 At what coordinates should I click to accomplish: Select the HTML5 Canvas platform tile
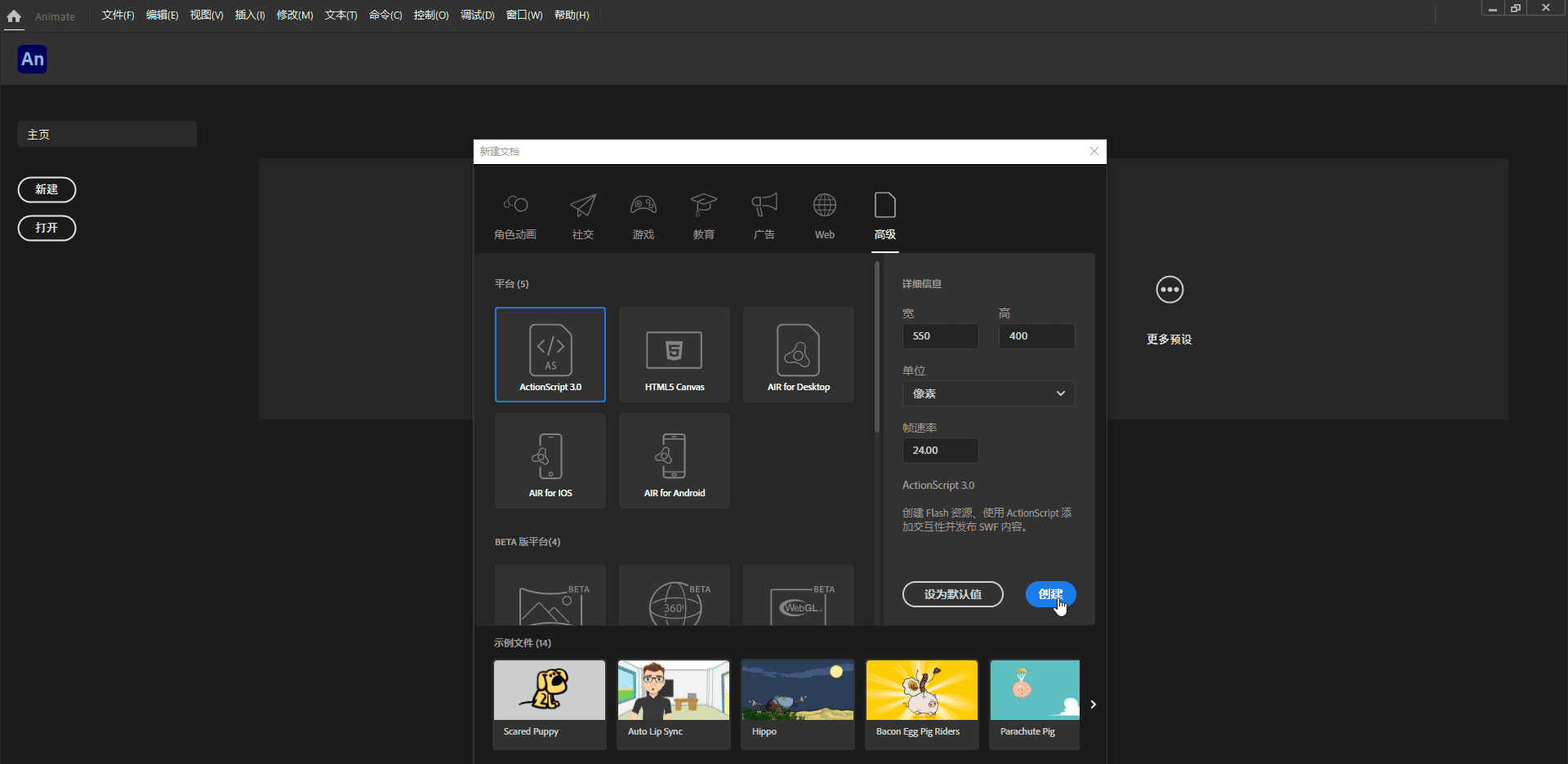[675, 354]
